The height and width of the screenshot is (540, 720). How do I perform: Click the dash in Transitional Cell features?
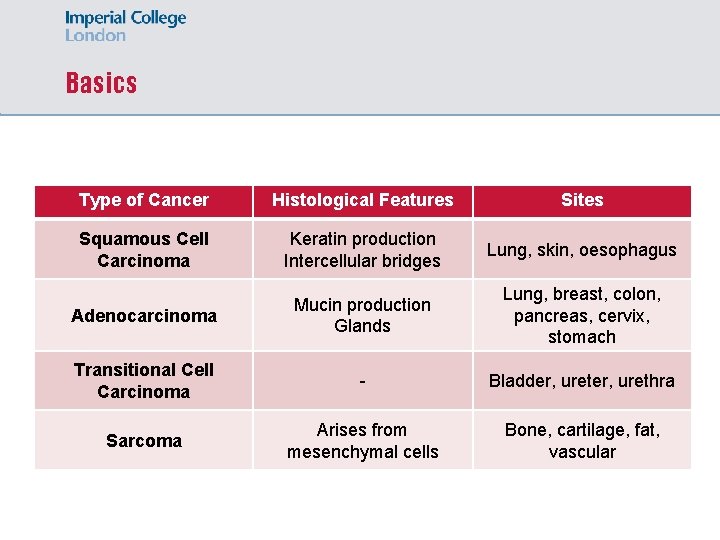363,381
